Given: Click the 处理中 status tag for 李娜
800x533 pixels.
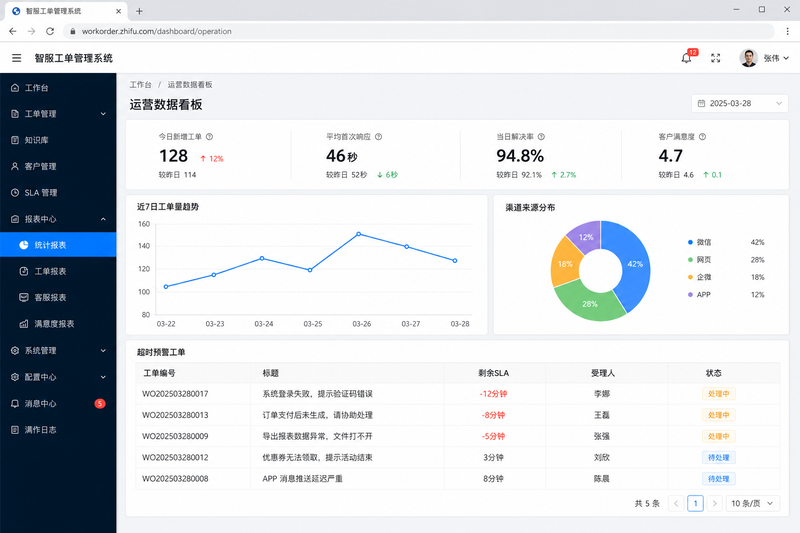Looking at the screenshot, I should pos(718,394).
